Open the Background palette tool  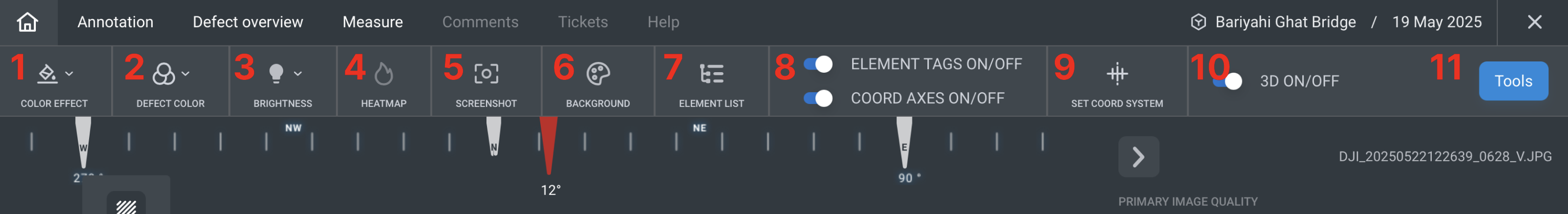(598, 74)
